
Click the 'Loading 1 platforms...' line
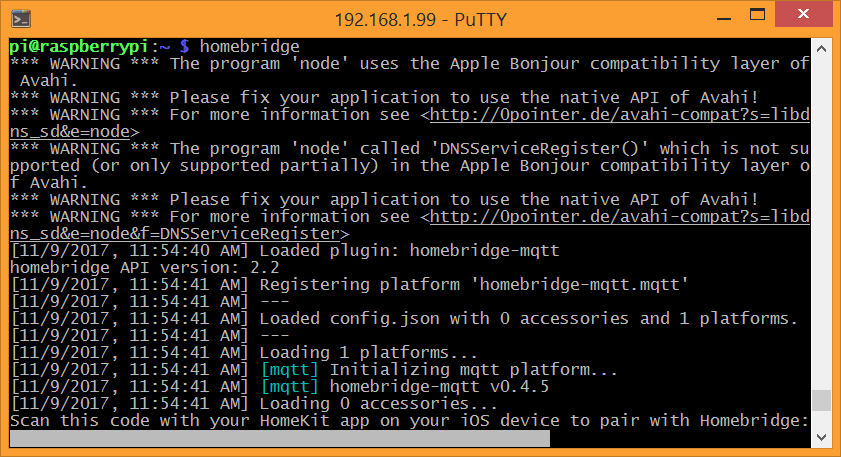pos(244,352)
